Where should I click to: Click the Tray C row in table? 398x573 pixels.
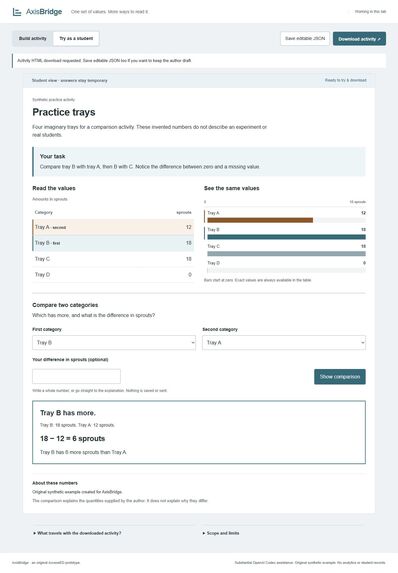[113, 259]
